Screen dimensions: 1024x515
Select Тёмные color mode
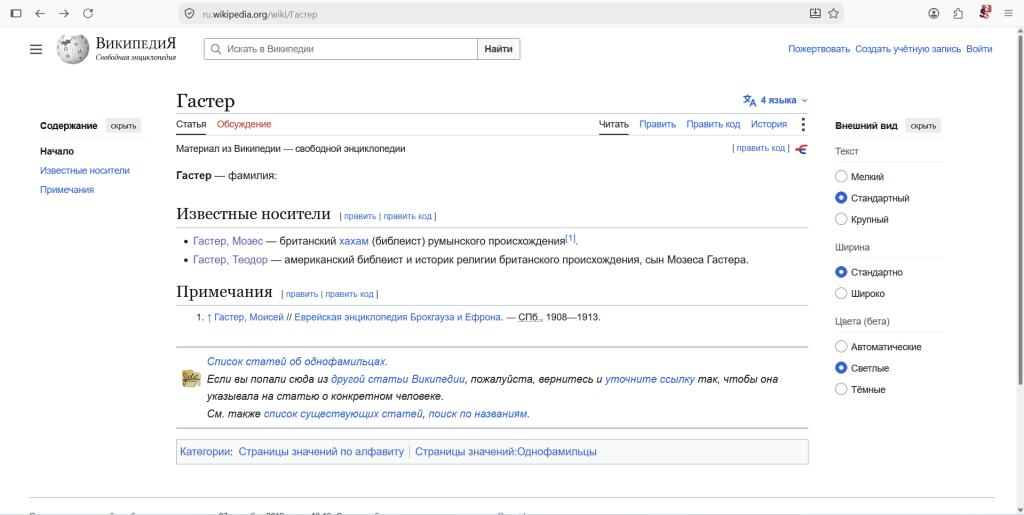point(841,389)
